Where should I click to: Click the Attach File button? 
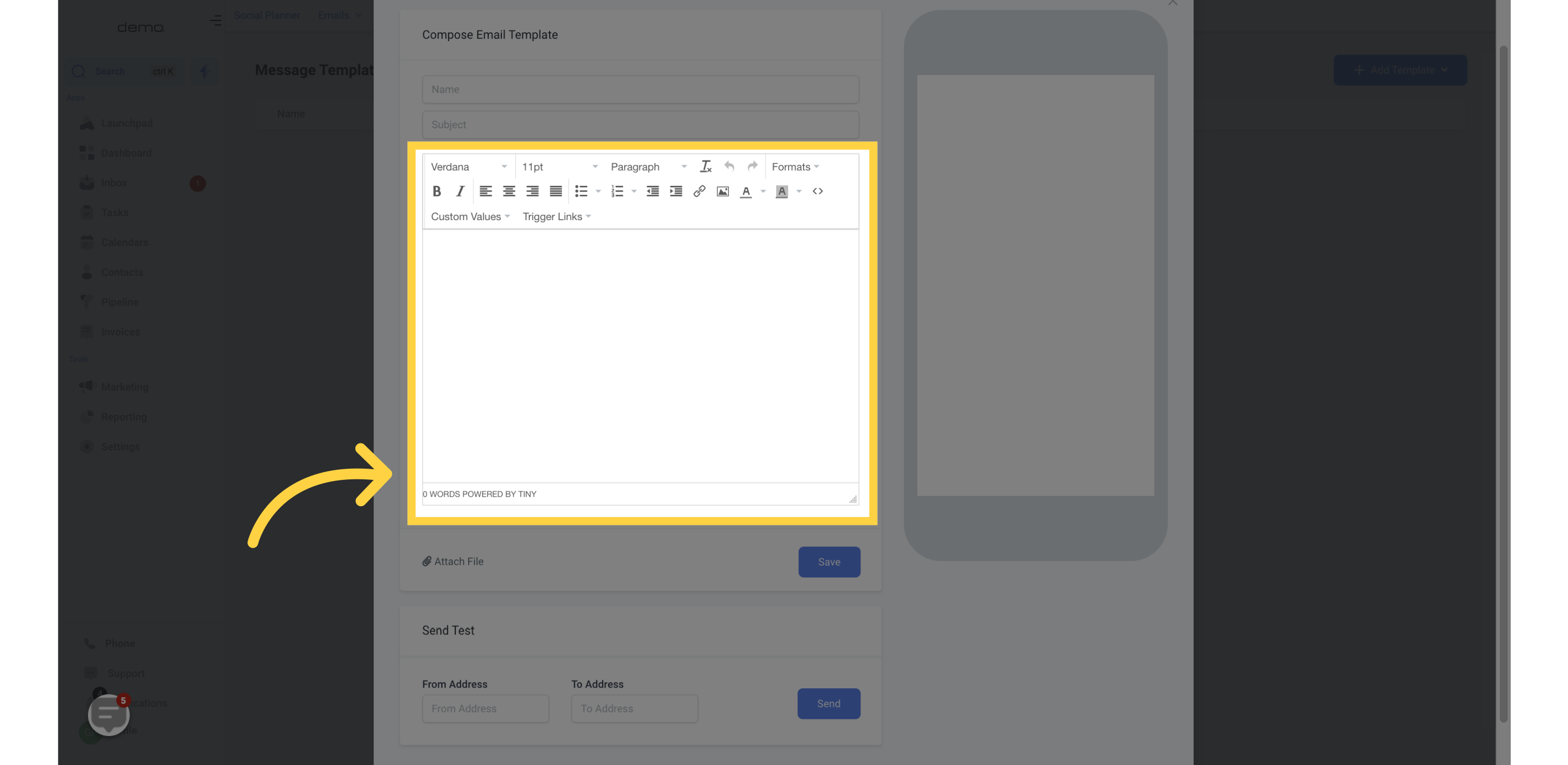click(x=452, y=562)
